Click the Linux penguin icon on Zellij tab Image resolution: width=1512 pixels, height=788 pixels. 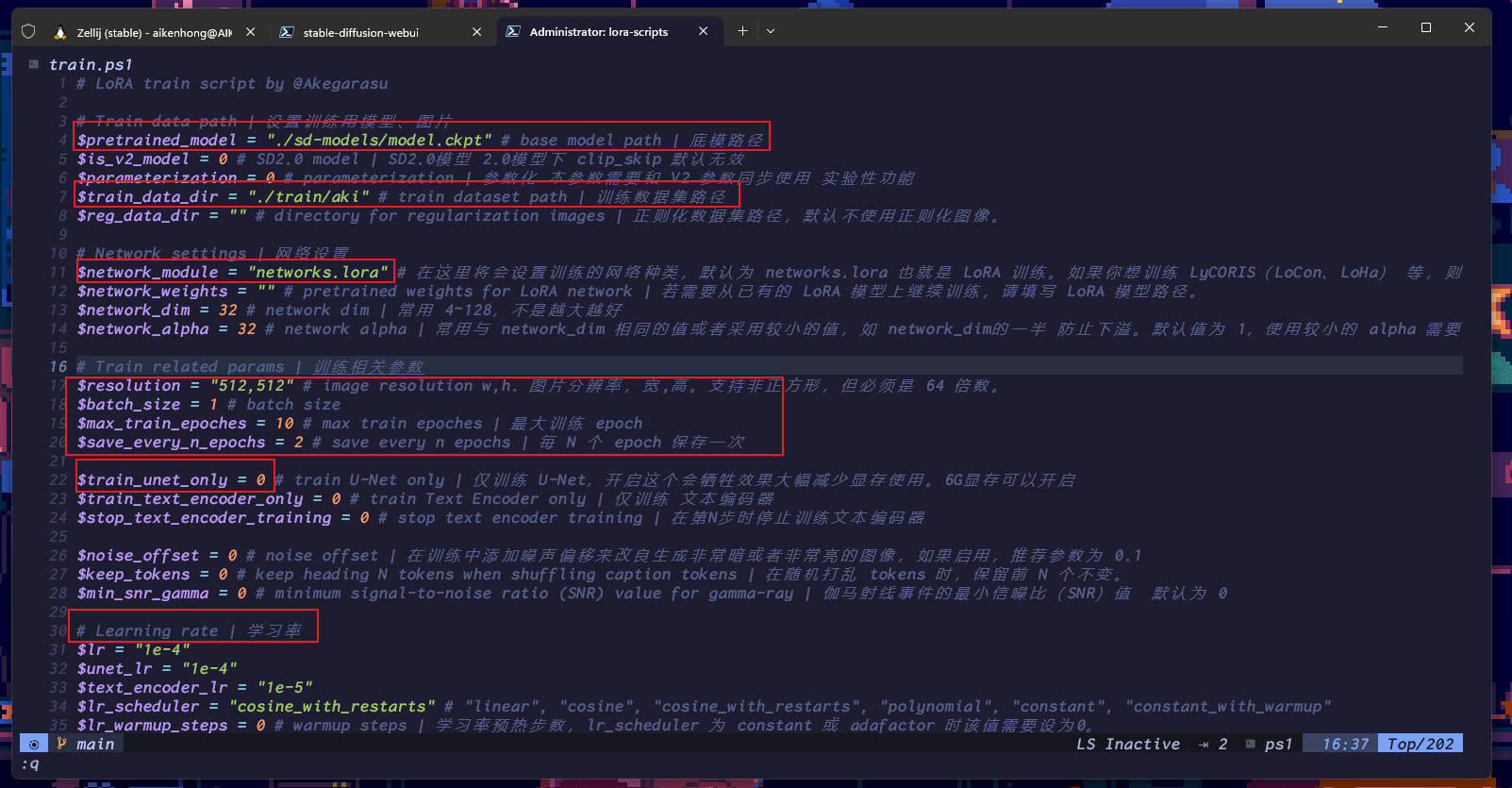click(x=60, y=32)
